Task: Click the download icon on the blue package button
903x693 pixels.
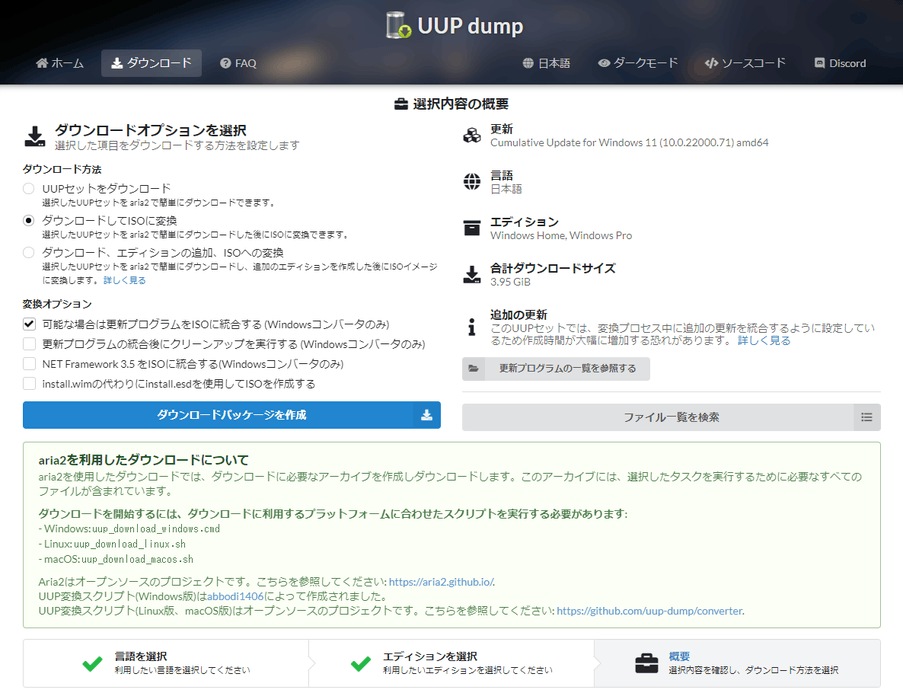Action: coord(427,415)
